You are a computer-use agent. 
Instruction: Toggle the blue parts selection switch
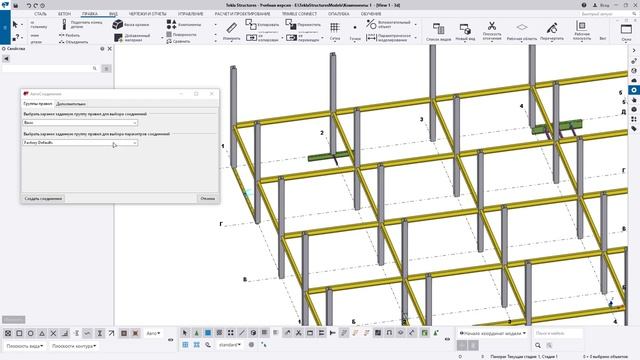208,333
